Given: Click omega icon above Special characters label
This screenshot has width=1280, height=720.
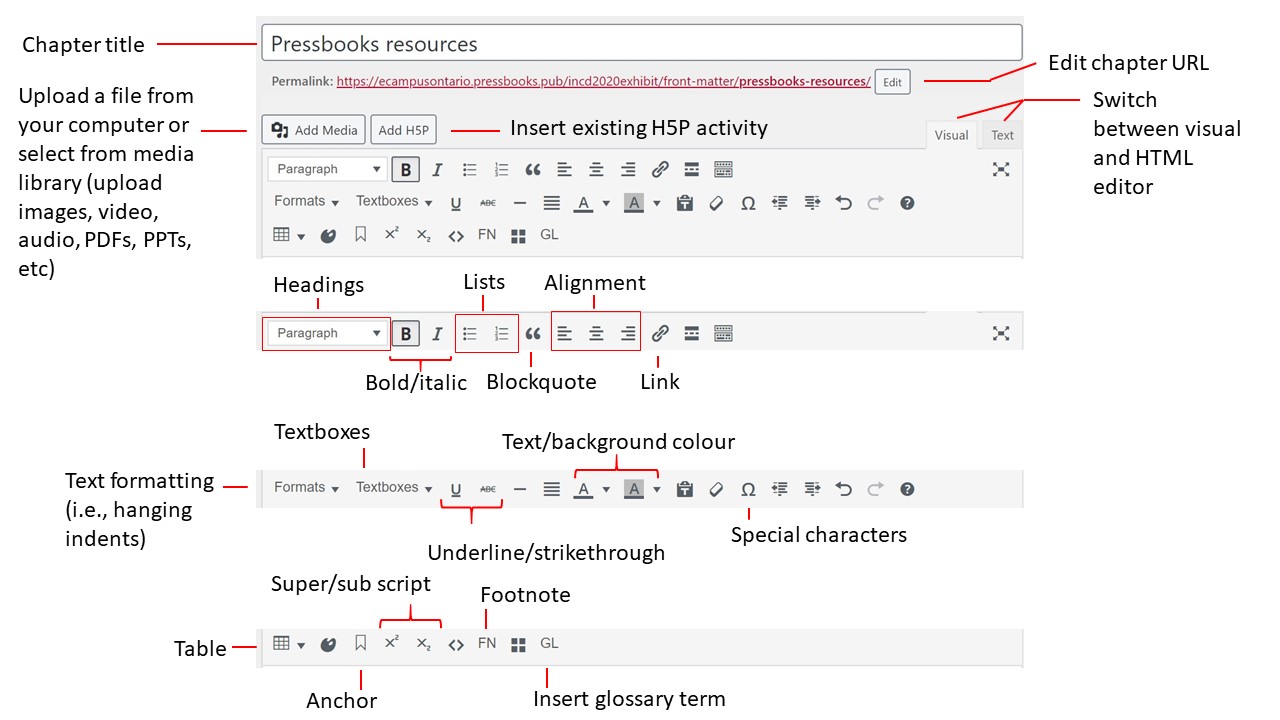Looking at the screenshot, I should pos(748,489).
